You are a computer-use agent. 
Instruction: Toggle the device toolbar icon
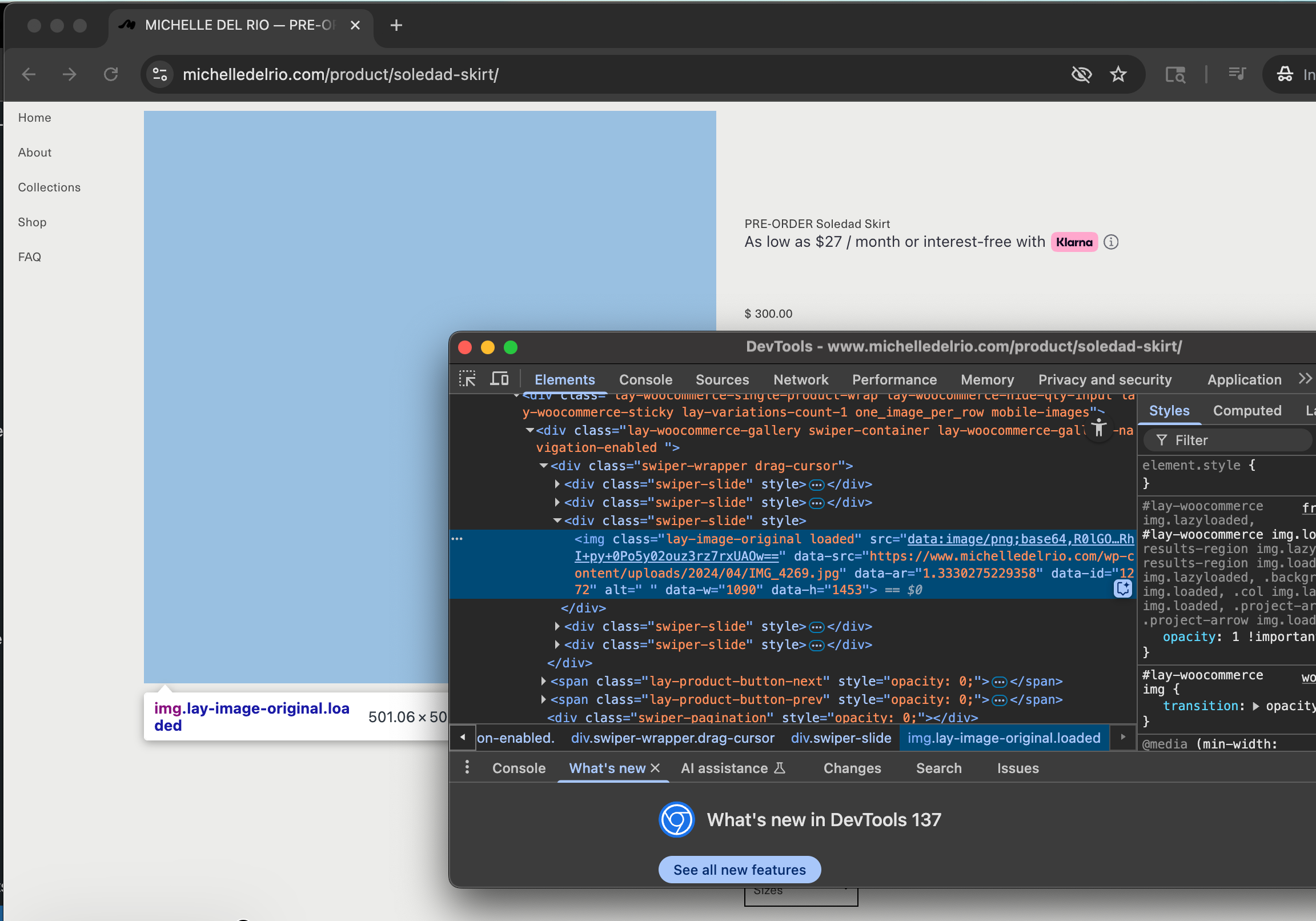499,379
